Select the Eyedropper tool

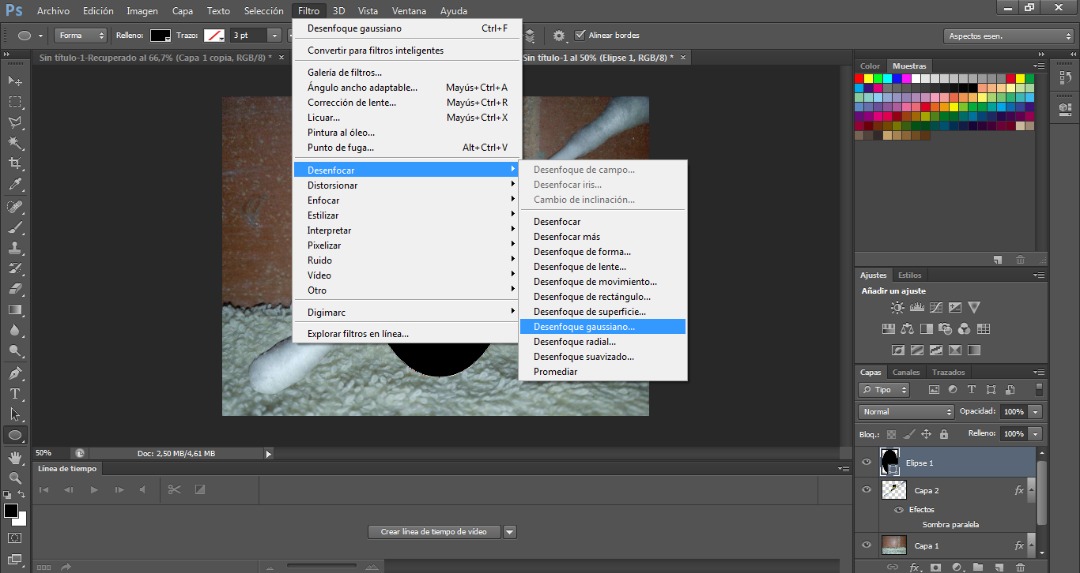[x=15, y=185]
